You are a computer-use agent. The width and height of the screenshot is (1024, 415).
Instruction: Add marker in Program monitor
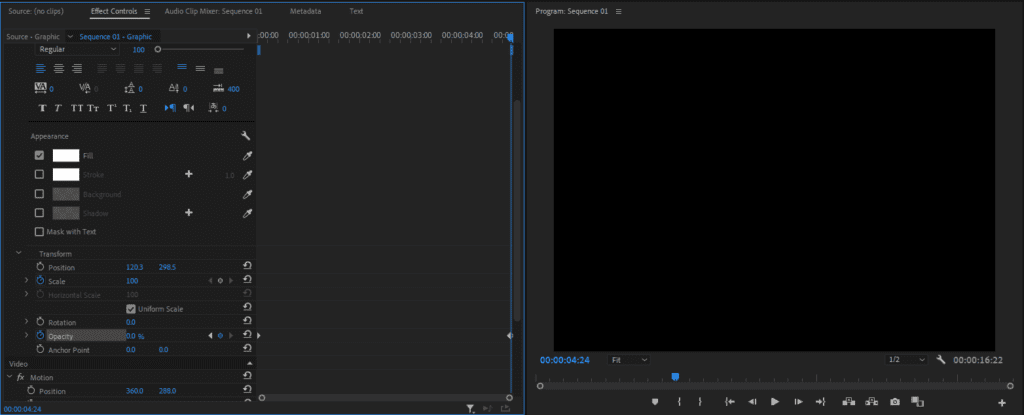(655, 402)
